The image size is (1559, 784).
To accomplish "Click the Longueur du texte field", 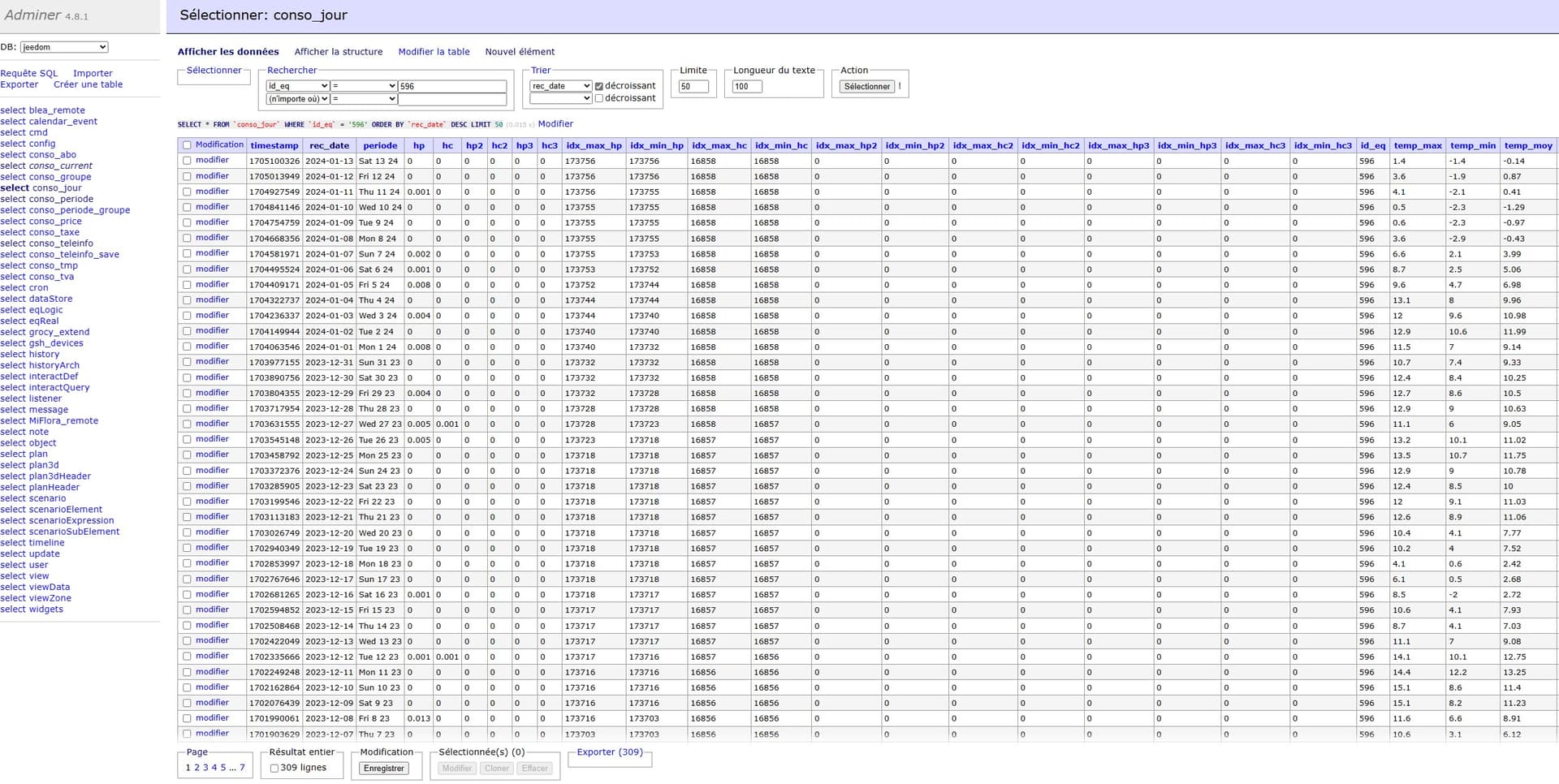I will point(747,87).
